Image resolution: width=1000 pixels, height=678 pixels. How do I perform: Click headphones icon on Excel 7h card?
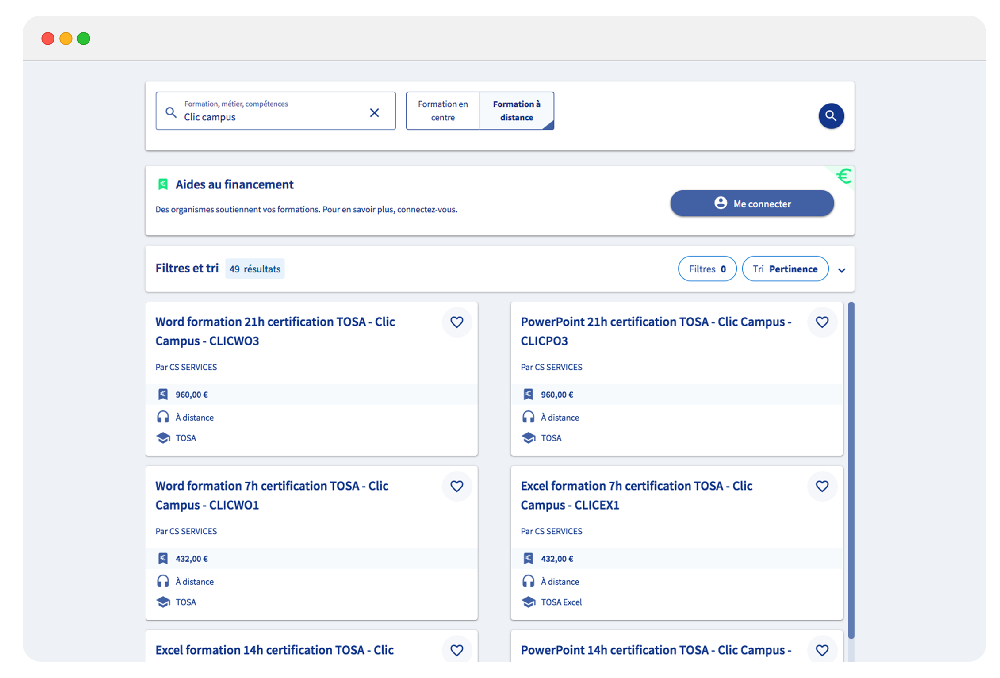tap(528, 580)
